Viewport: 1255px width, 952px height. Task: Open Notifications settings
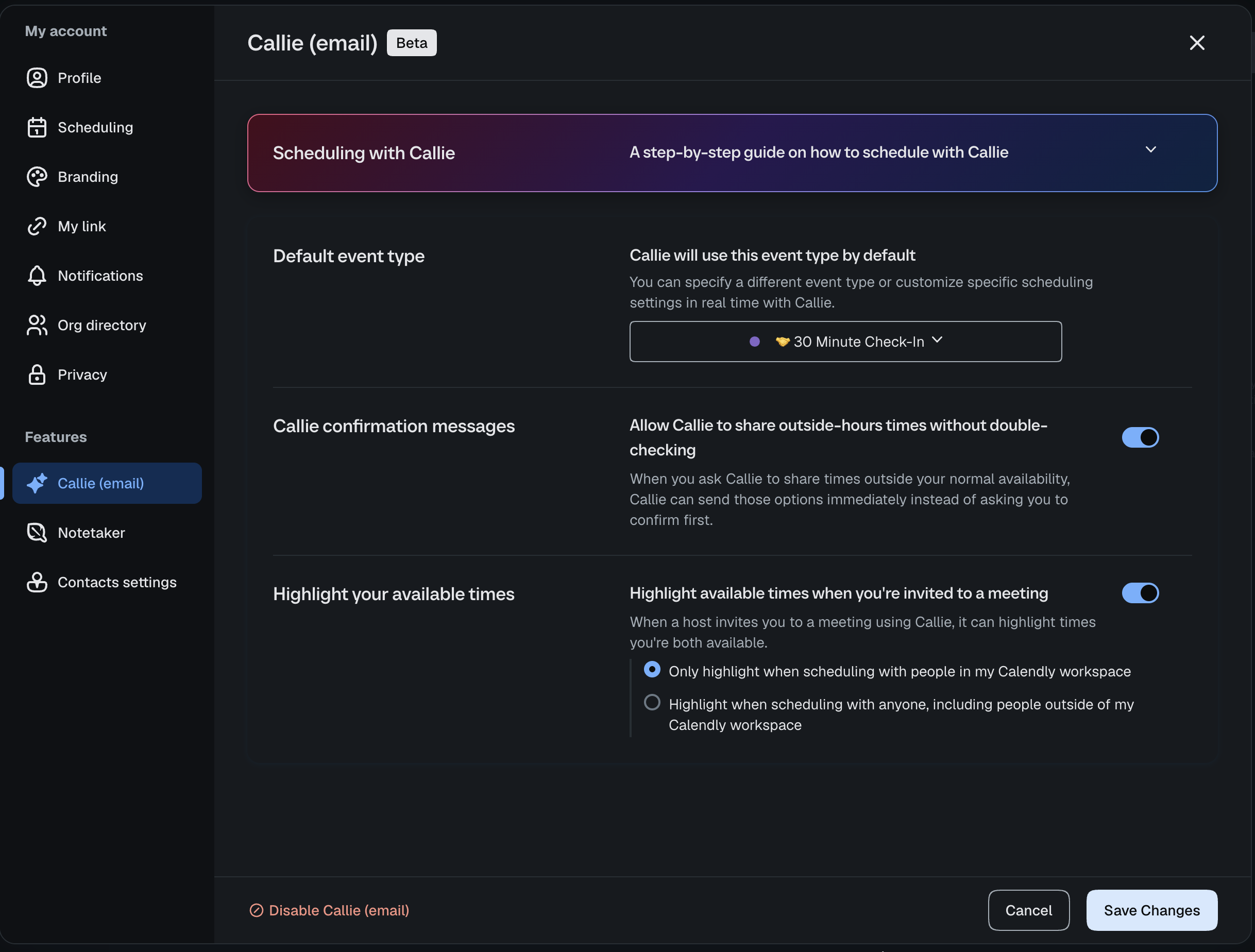pyautogui.click(x=107, y=276)
